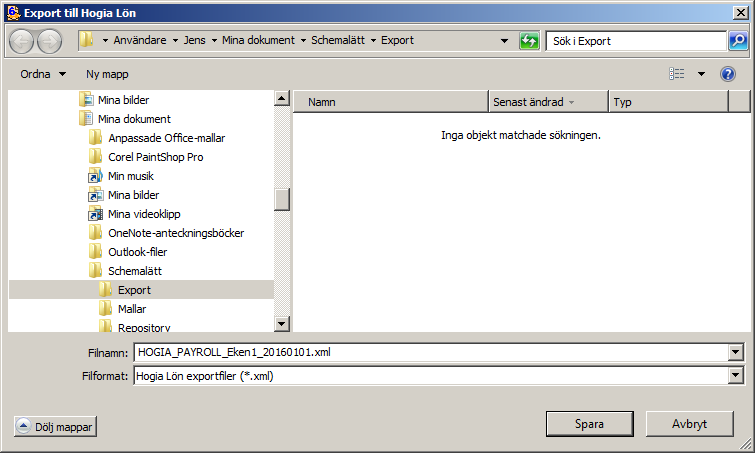Change view using the view layout icon
Viewport: 755px width, 453px height.
pos(677,74)
